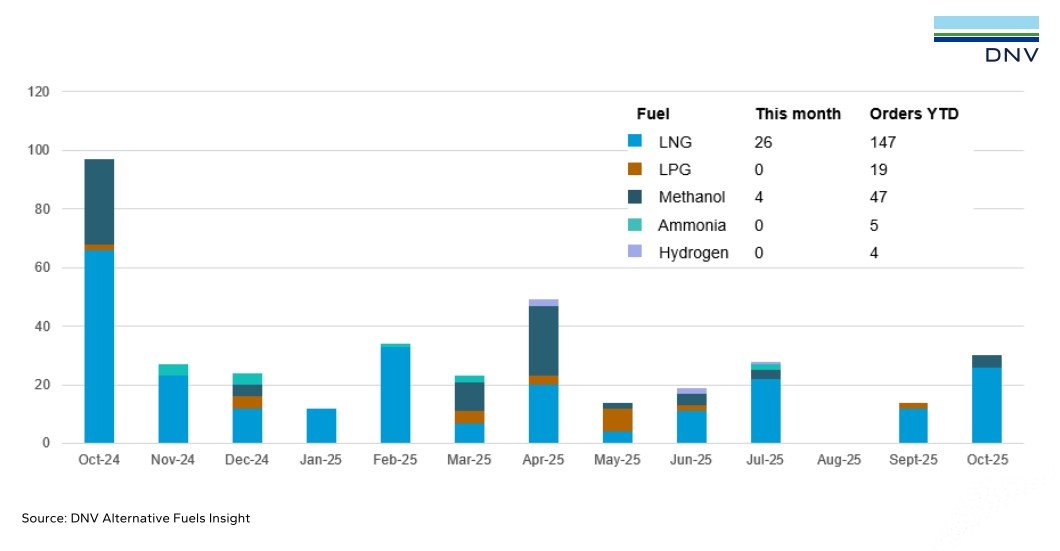Select the LNG Orders YTD value 147
The height and width of the screenshot is (551, 1060).
tap(882, 142)
